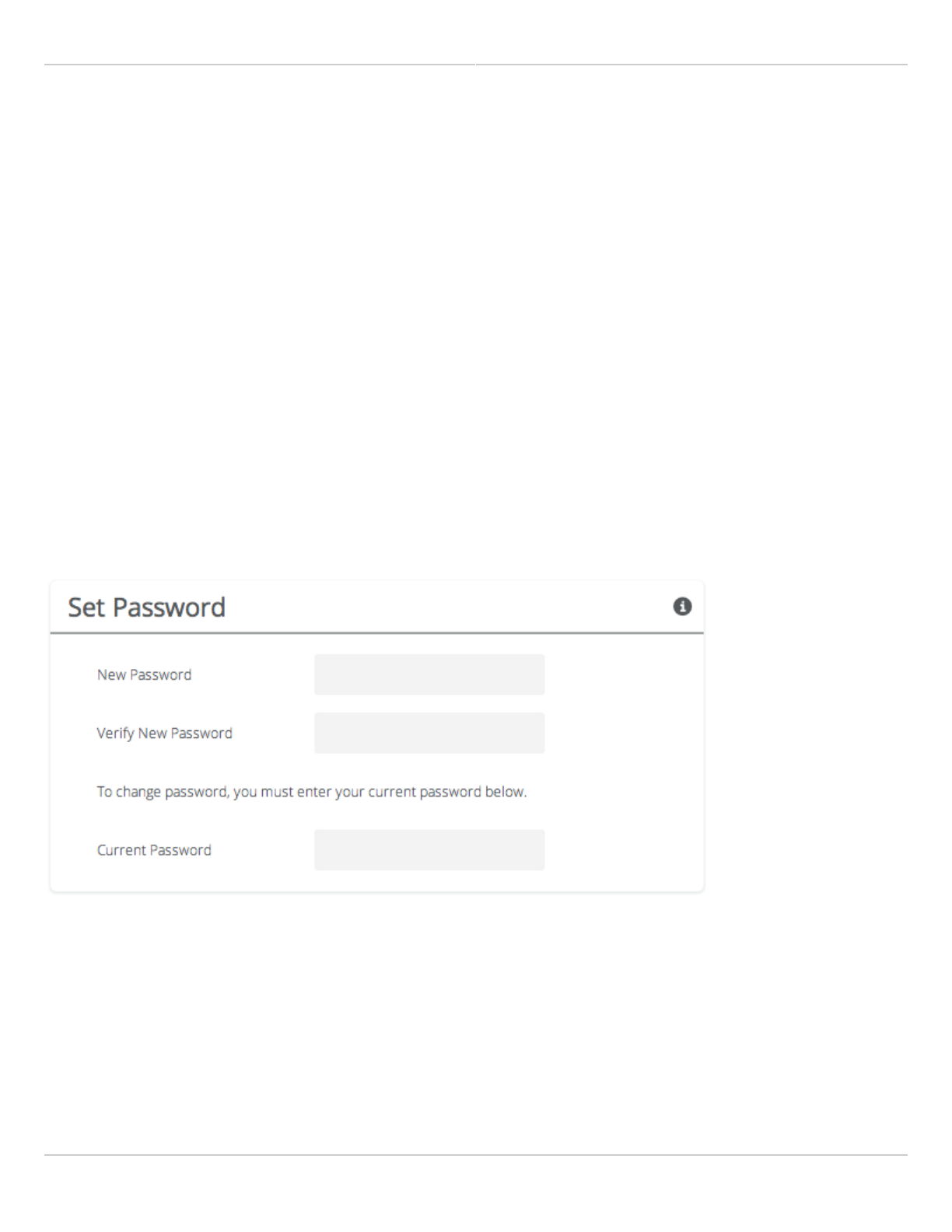Place cursor in the bottom password box
The image size is (952, 1232).
(x=429, y=849)
